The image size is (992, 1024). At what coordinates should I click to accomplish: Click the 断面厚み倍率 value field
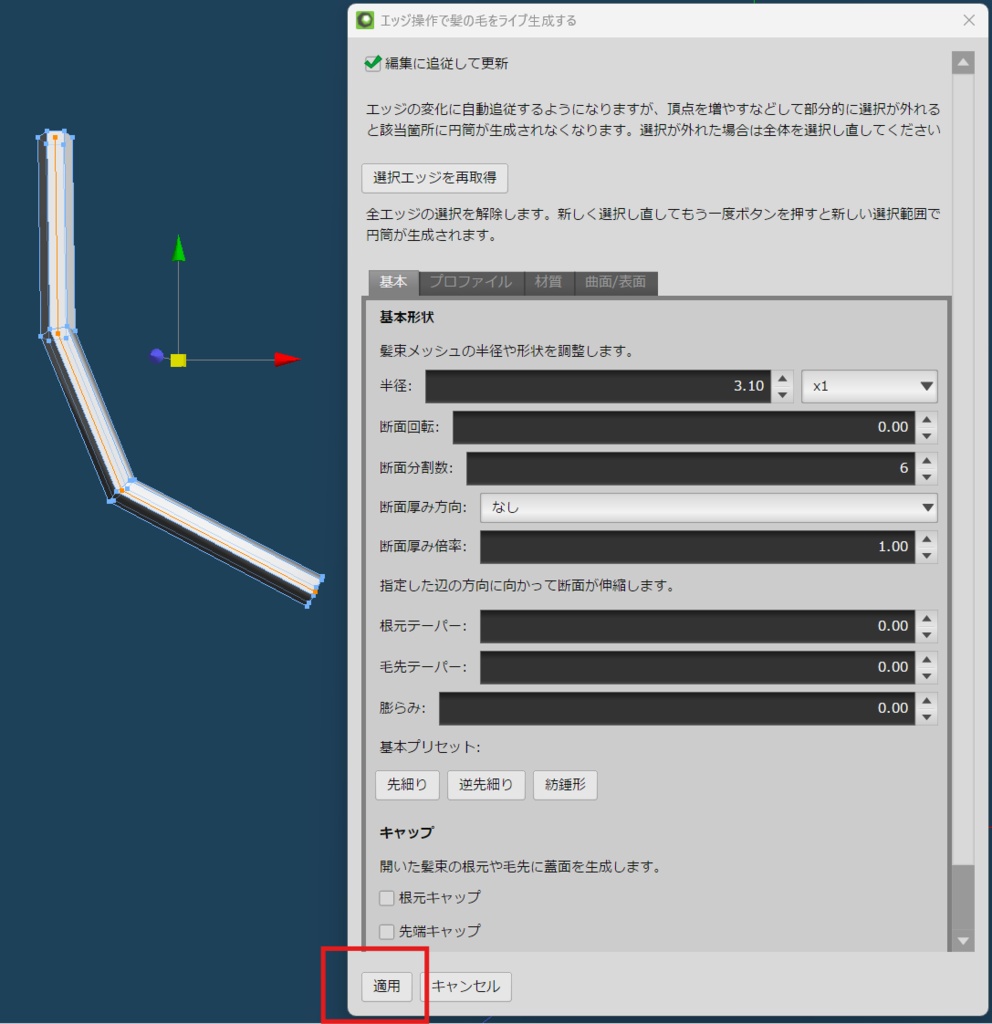click(697, 547)
